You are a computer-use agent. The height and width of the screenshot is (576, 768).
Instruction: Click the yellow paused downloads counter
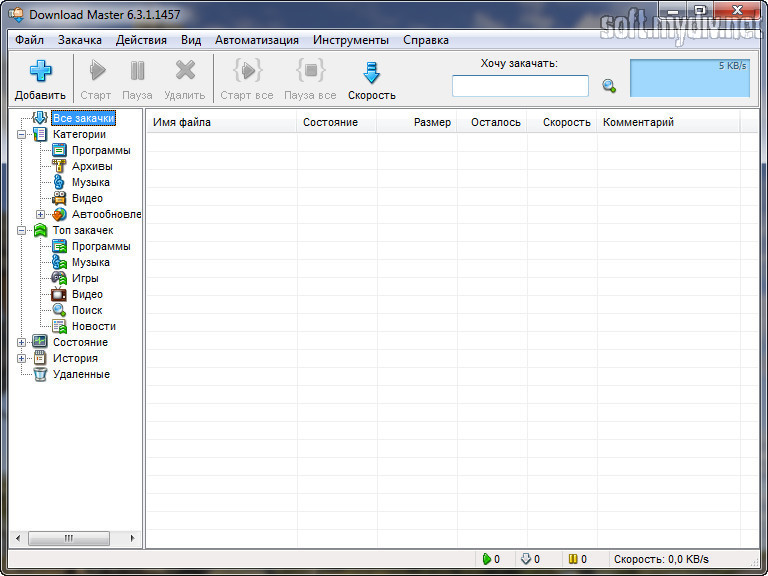click(x=577, y=559)
